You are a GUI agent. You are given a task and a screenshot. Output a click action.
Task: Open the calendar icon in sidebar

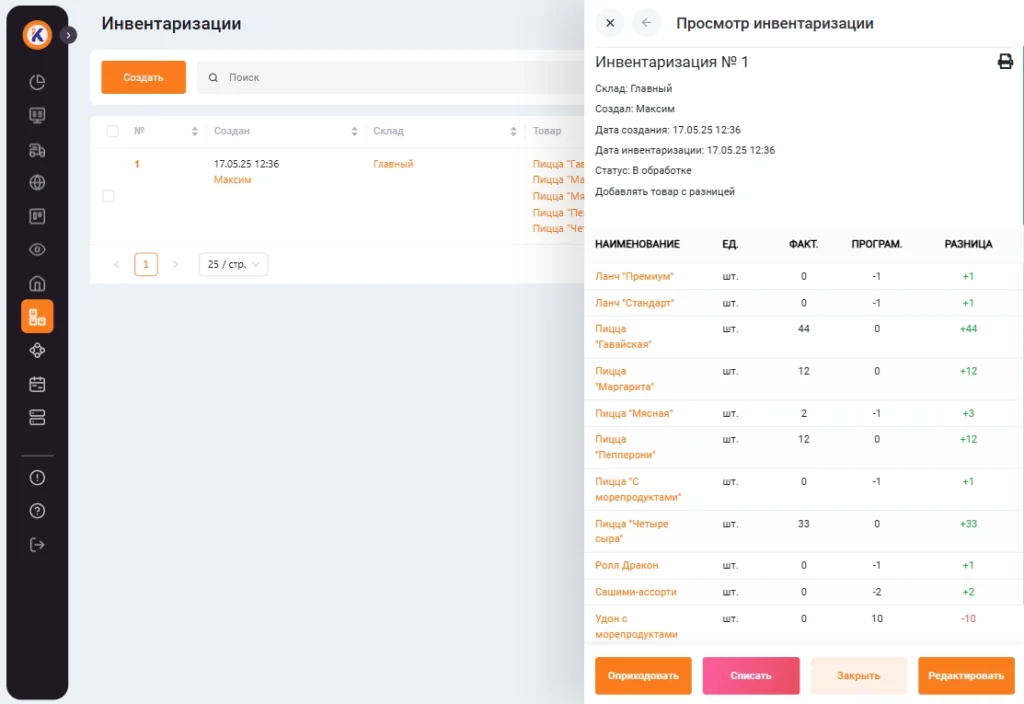click(37, 384)
